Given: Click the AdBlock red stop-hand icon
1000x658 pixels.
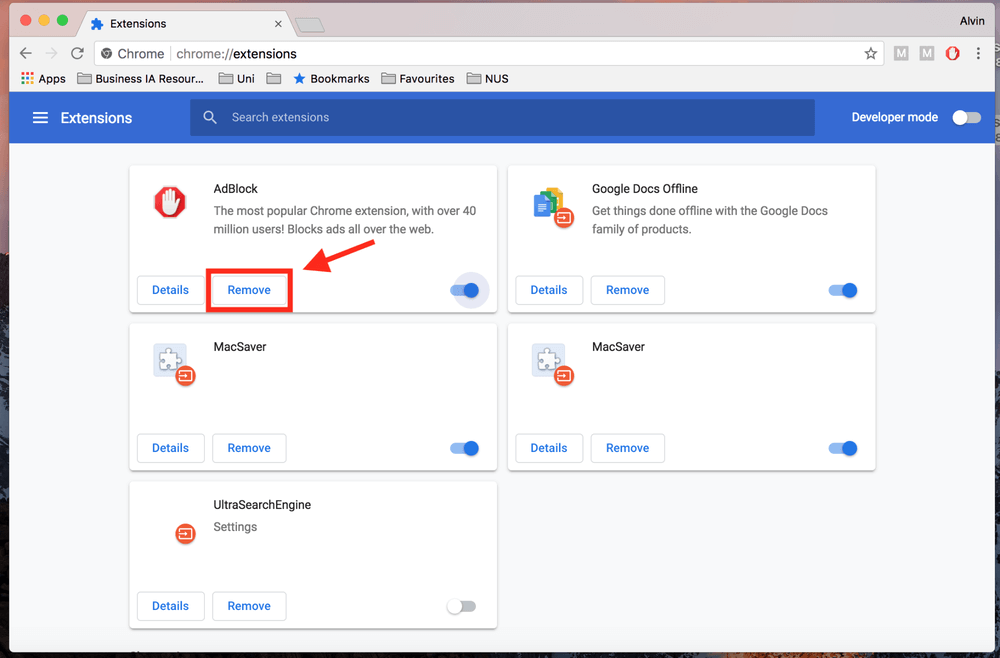Looking at the screenshot, I should pos(170,202).
